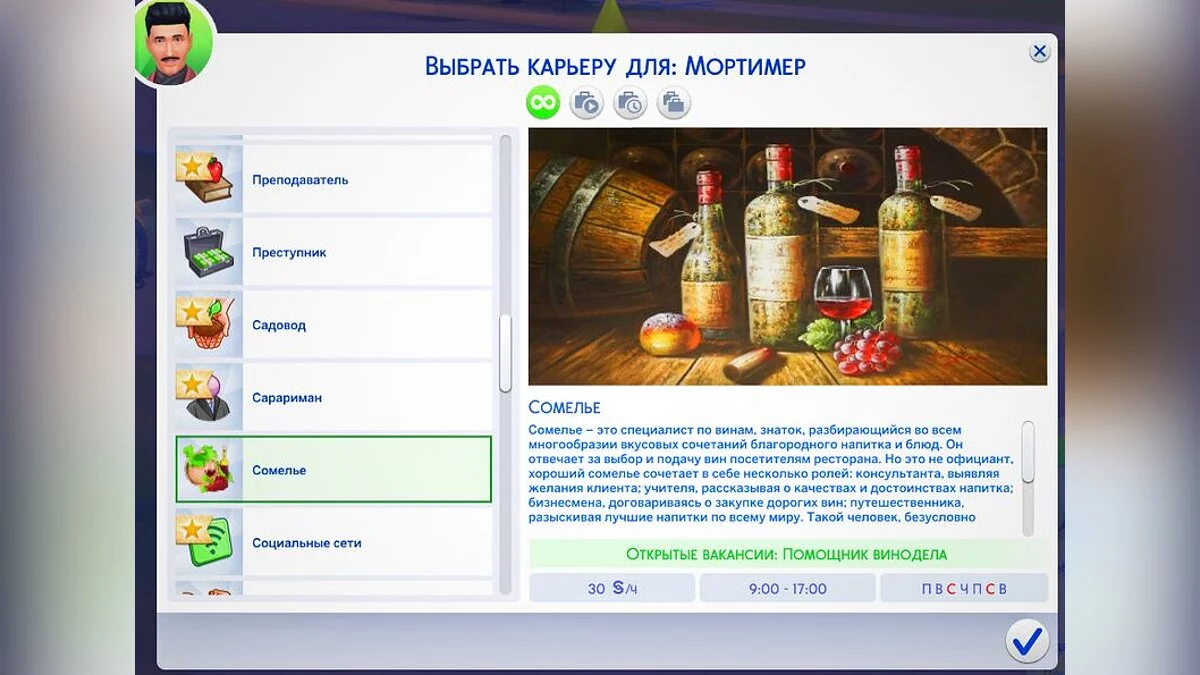The height and width of the screenshot is (675, 1200).
Task: Click the 9:00 - 17:00 schedule field
Action: coord(788,588)
